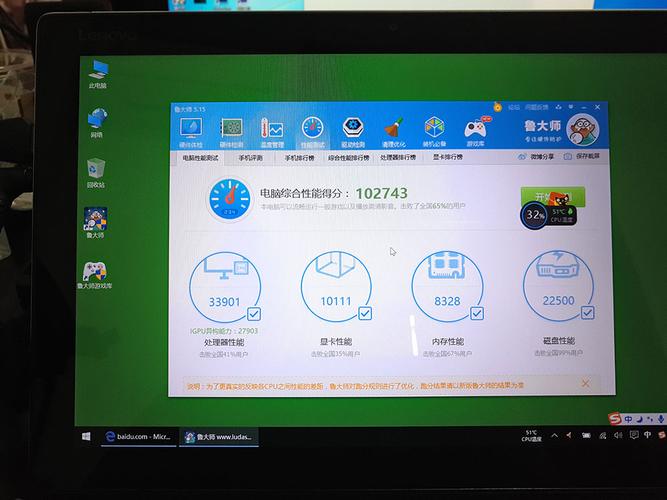Click the location arrow tray icon

click(570, 435)
